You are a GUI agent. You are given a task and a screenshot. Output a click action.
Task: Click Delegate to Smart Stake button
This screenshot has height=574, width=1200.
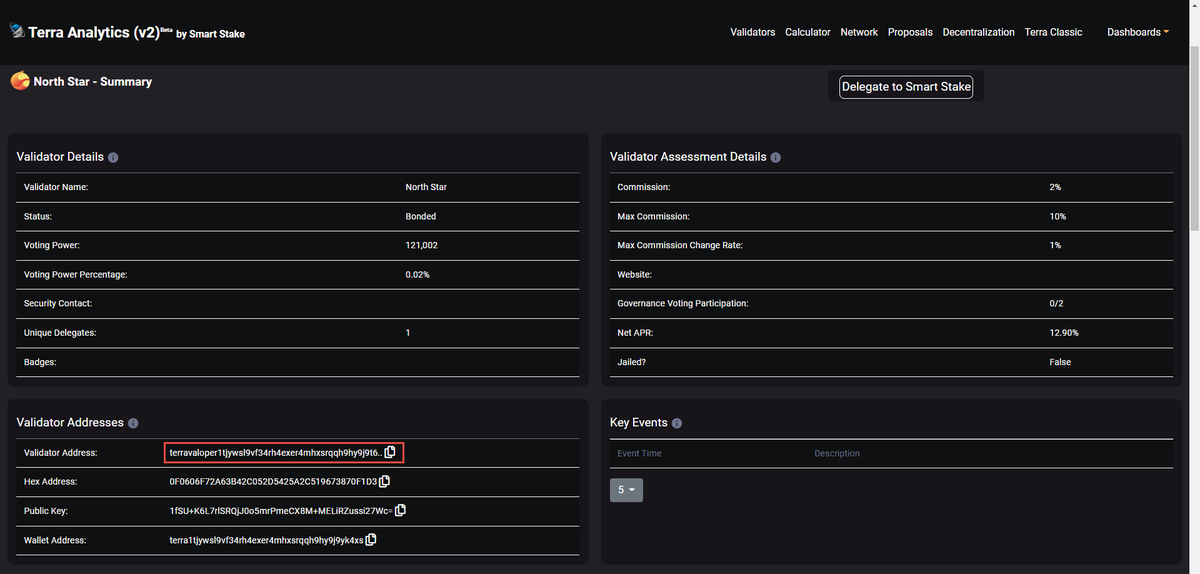(906, 87)
